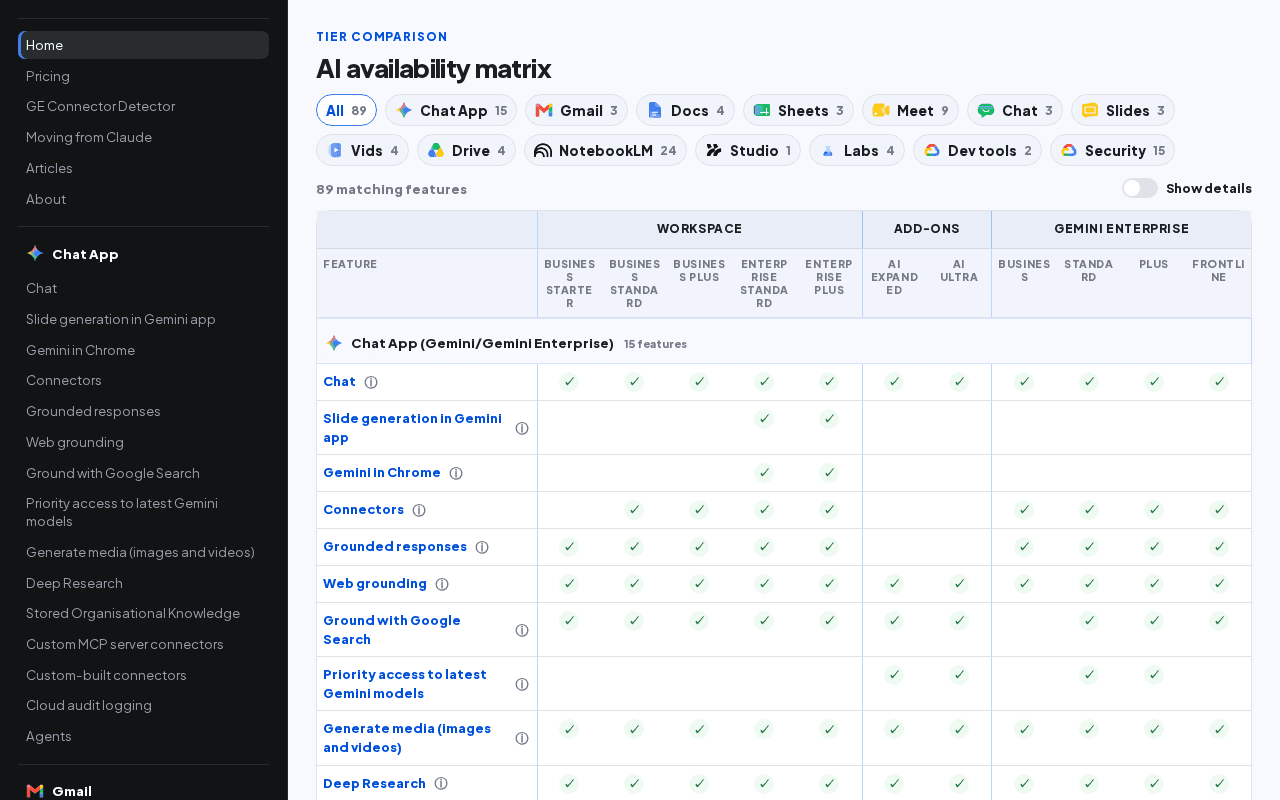
Task: Toggle the Show details switch
Action: pyautogui.click(x=1140, y=188)
